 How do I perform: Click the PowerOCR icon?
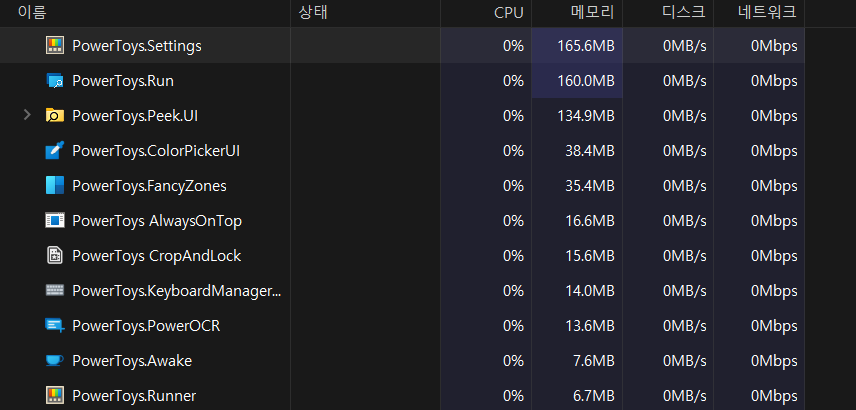tap(54, 326)
